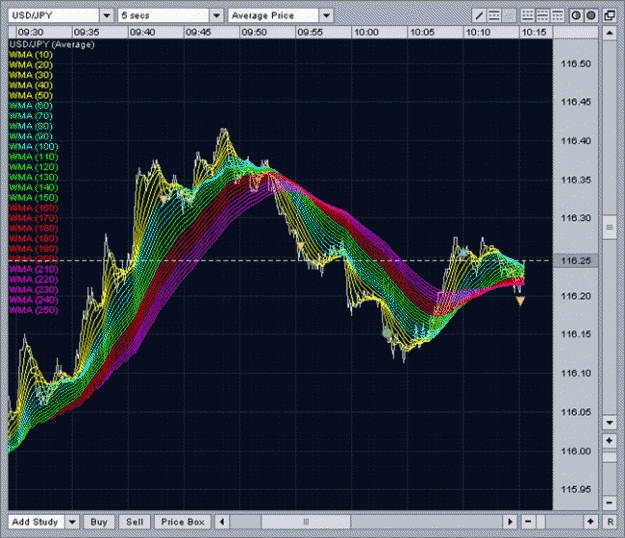Click the horizontal scrollbar right arrow
Screen dimensions: 625x538
pos(510,522)
